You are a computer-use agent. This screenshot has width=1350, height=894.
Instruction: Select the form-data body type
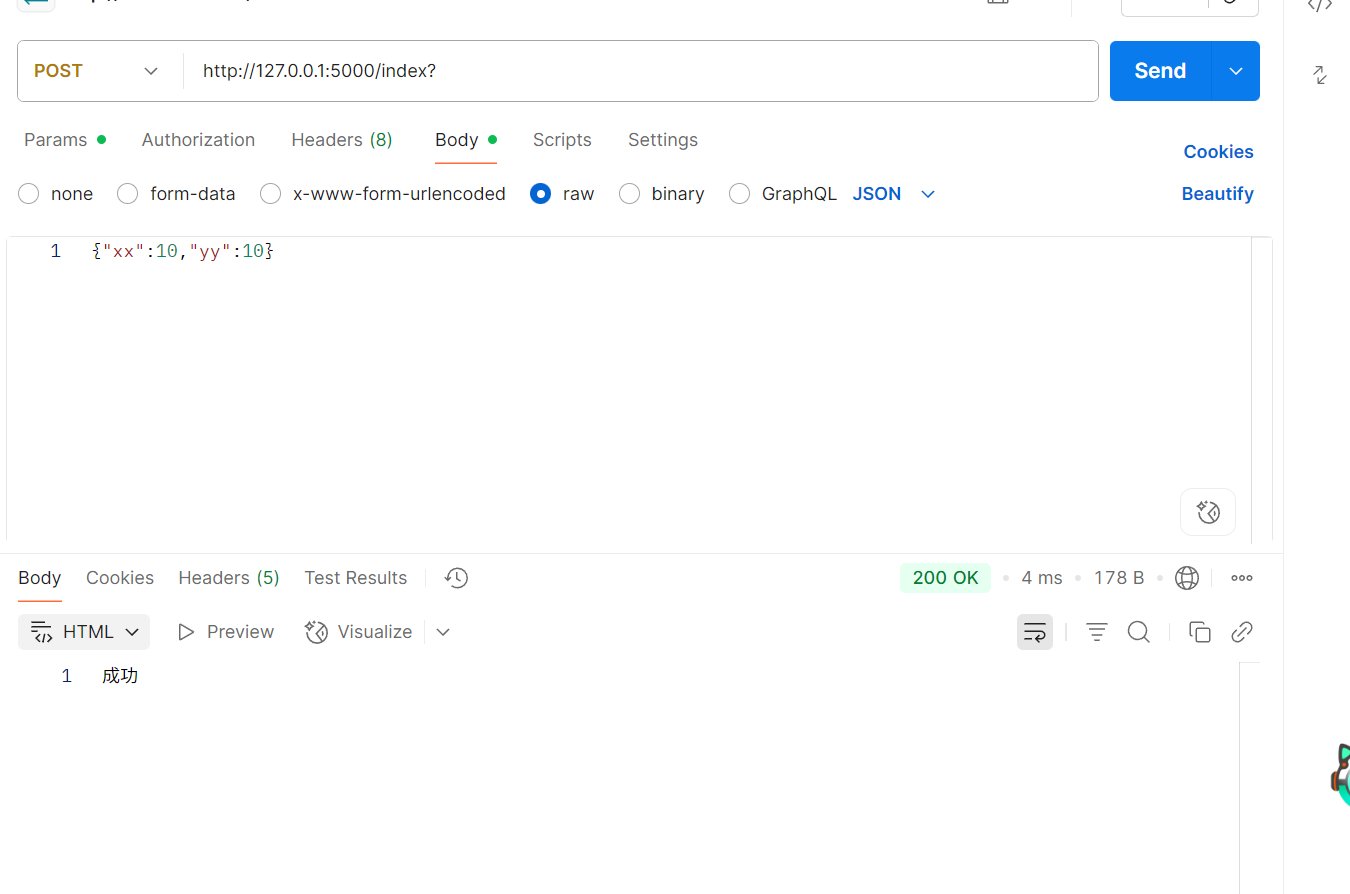(x=127, y=194)
